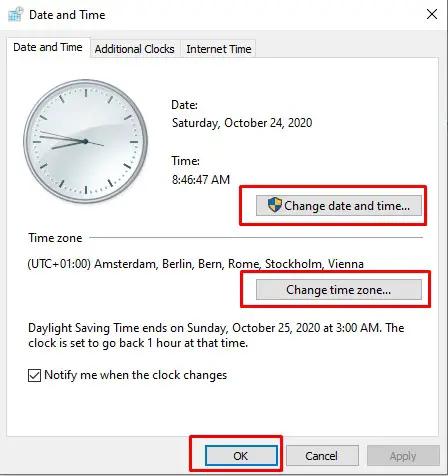Open the Internet Time tab
Image resolution: width=448 pixels, height=476 pixels.
click(219, 49)
